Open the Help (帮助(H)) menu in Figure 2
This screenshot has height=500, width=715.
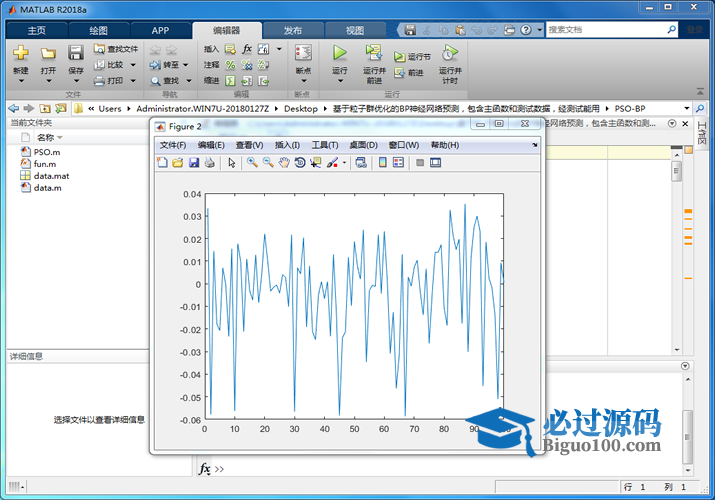445,145
